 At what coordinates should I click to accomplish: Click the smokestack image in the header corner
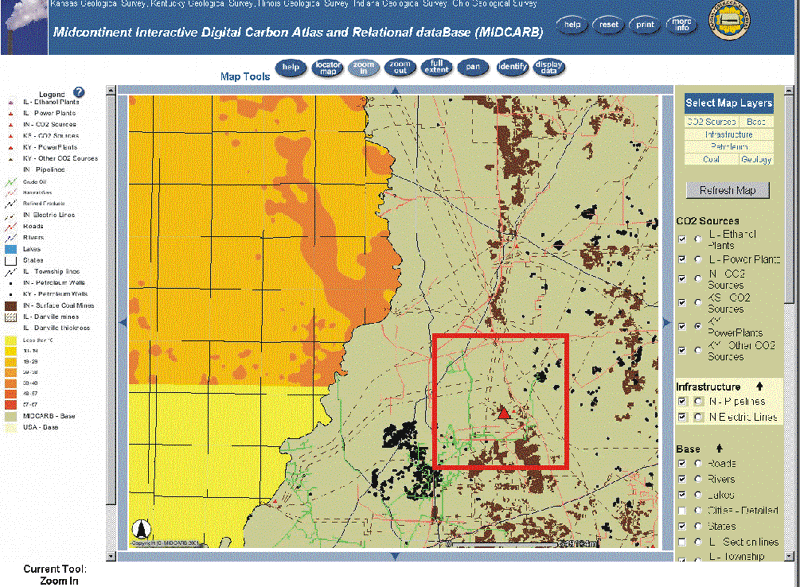(x=24, y=27)
